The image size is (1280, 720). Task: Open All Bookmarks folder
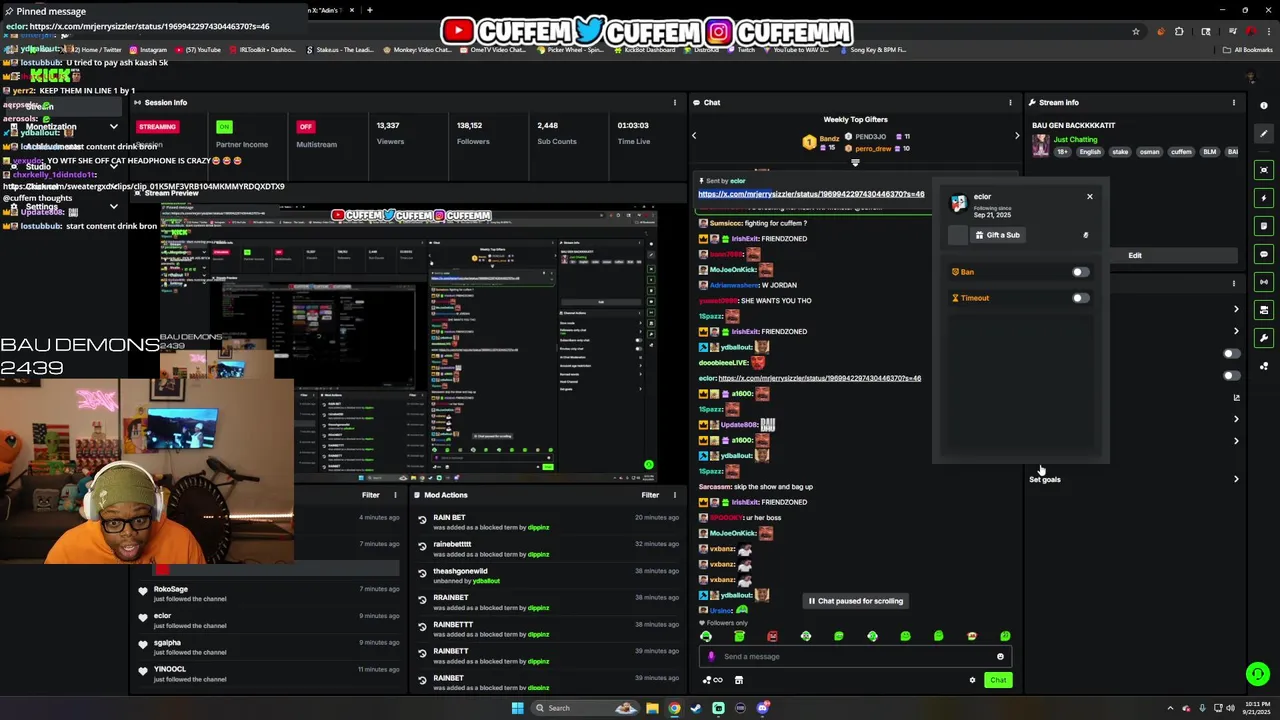pyautogui.click(x=1249, y=50)
